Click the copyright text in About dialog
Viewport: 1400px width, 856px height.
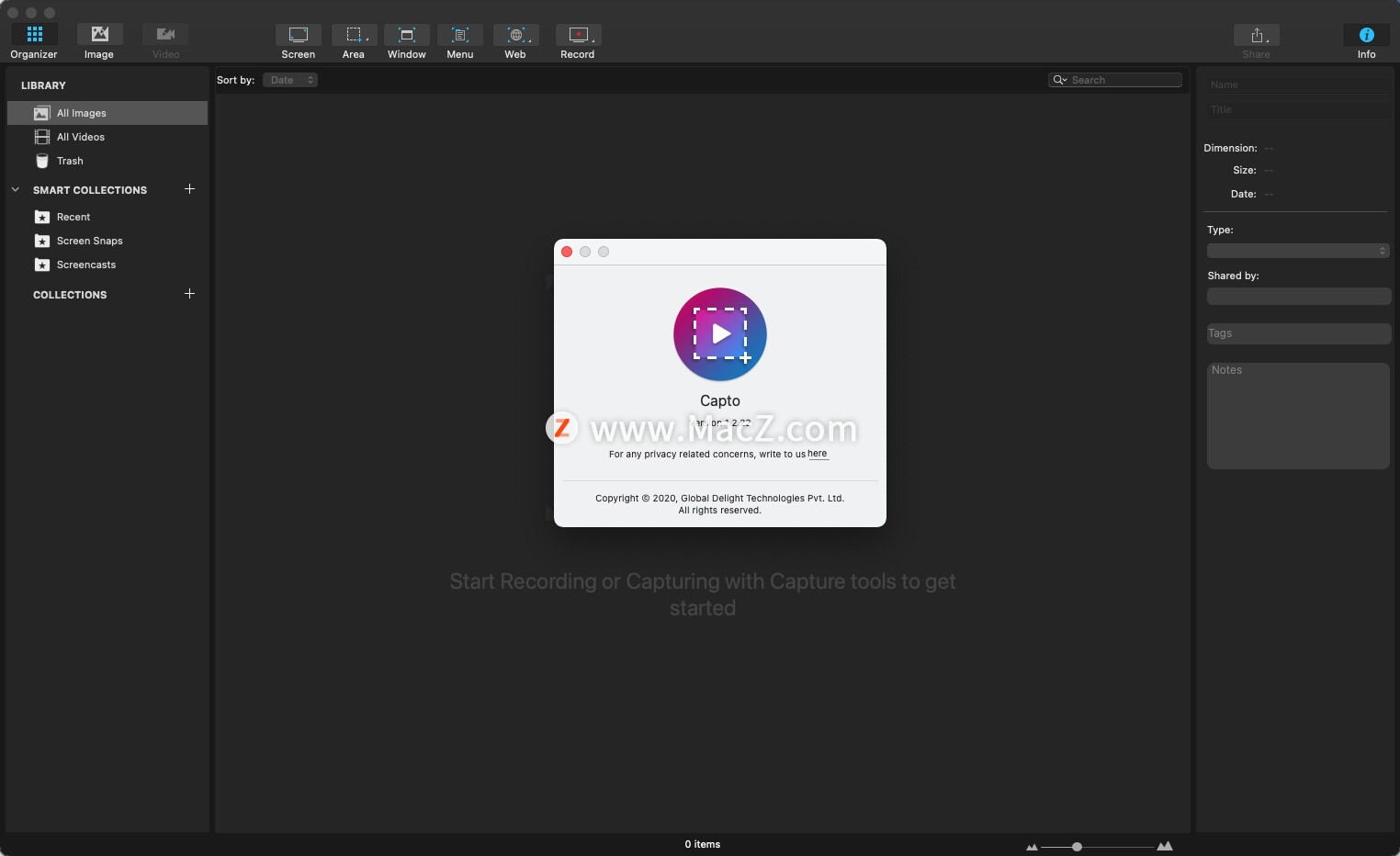point(720,504)
